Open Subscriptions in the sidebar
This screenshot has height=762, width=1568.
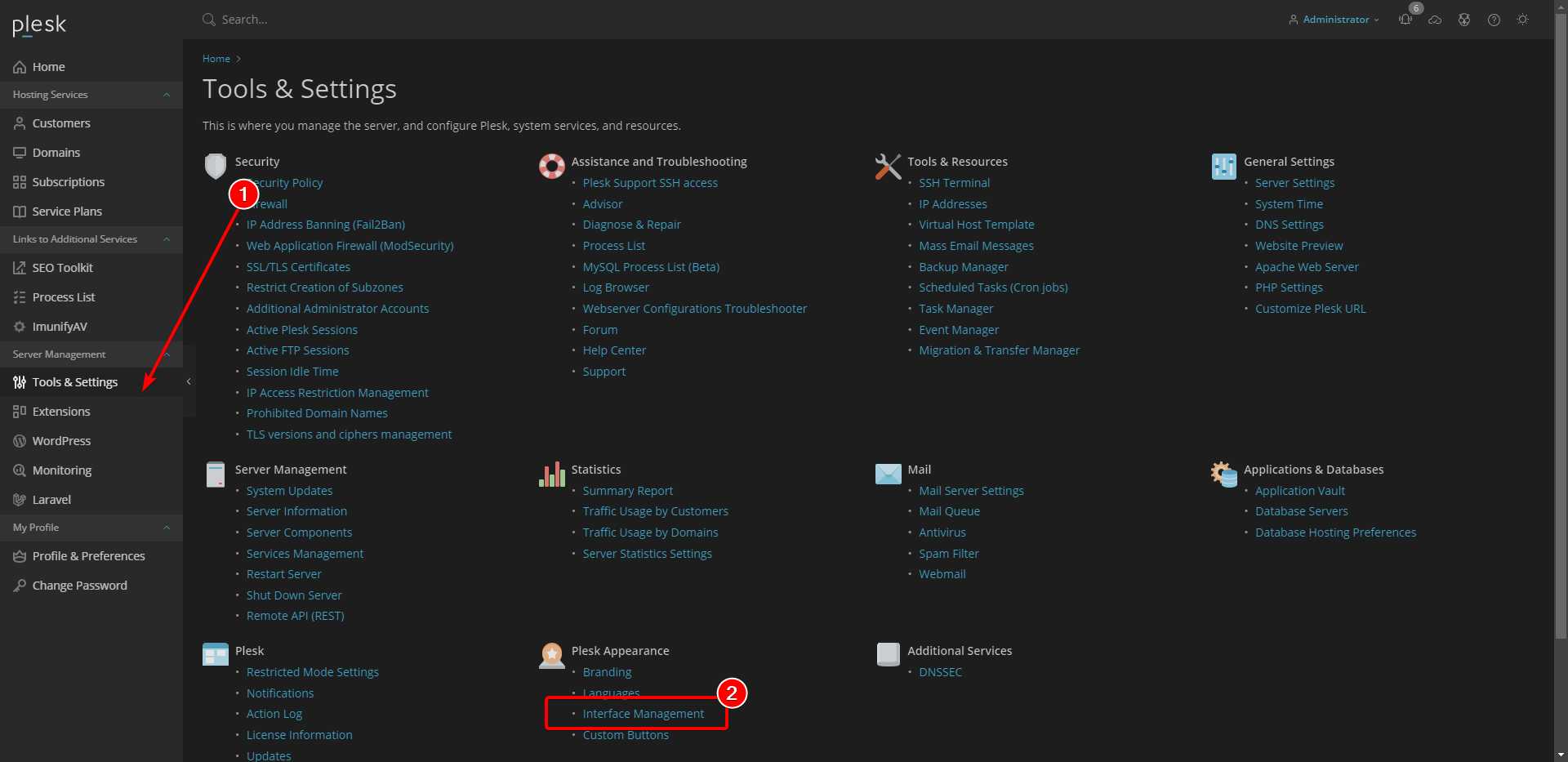91,182
